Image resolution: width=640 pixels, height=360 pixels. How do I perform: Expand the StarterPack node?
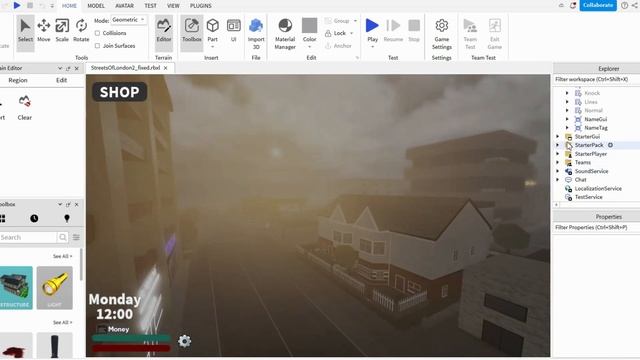pos(558,145)
